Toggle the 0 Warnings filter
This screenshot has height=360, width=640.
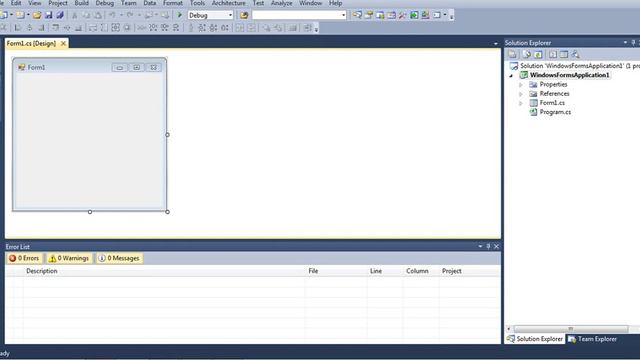tap(69, 258)
